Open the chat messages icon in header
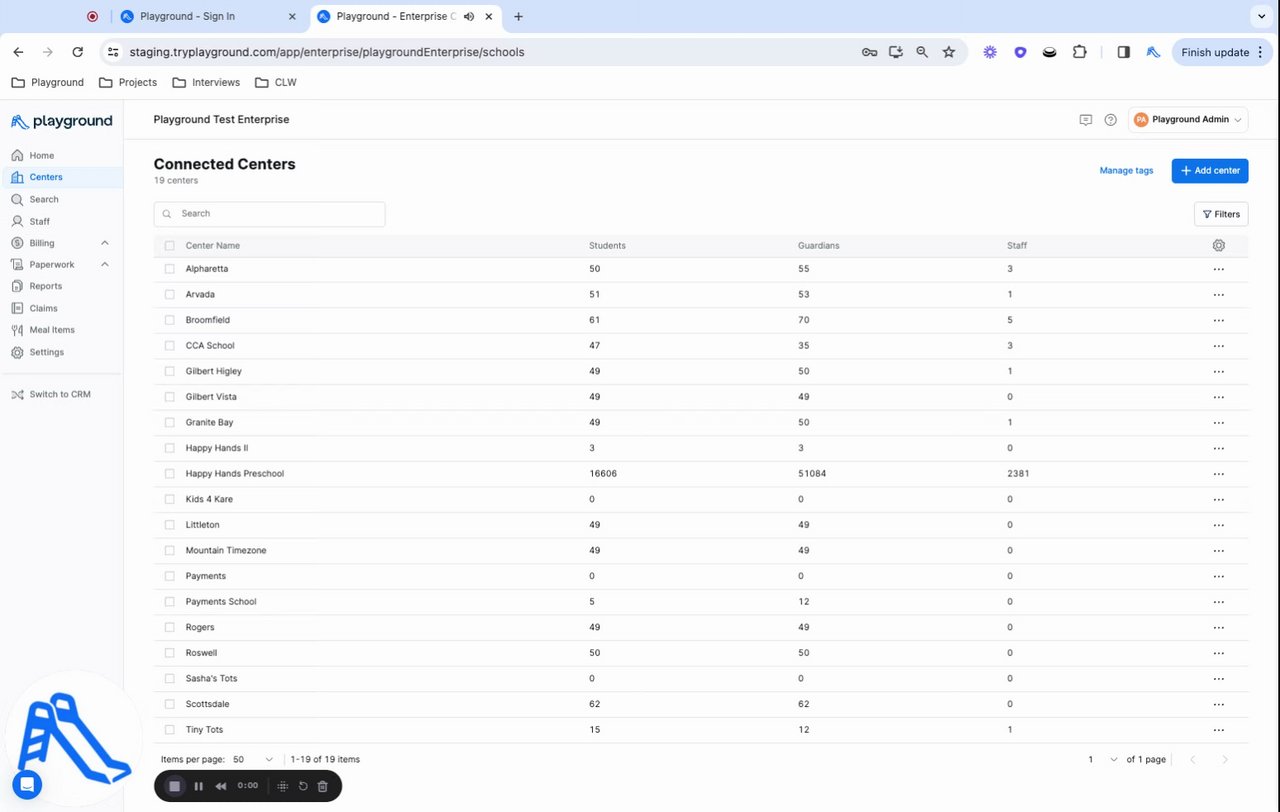1280x812 pixels. [x=1085, y=120]
